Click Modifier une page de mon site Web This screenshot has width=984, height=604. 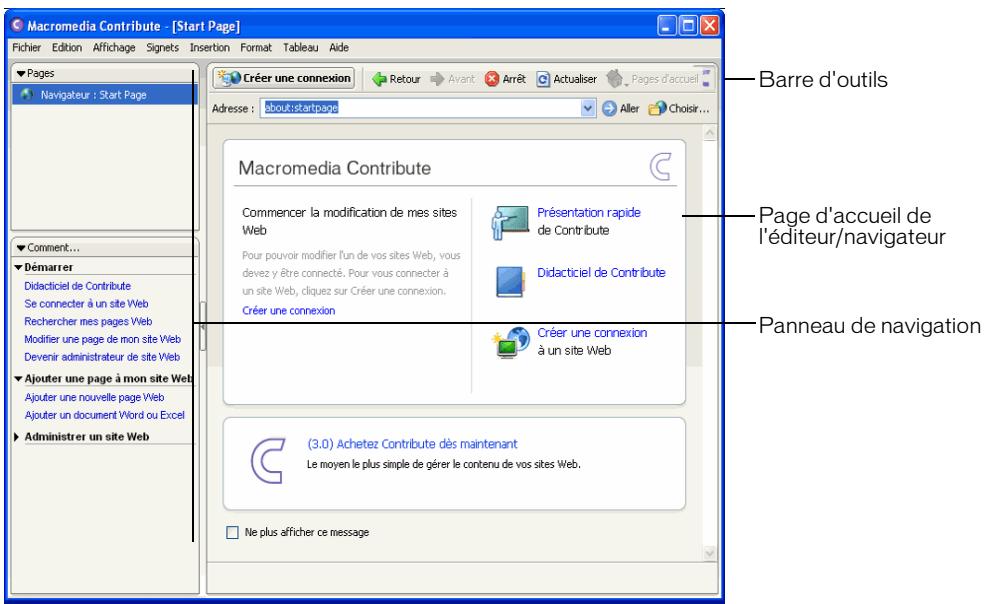pos(102,339)
